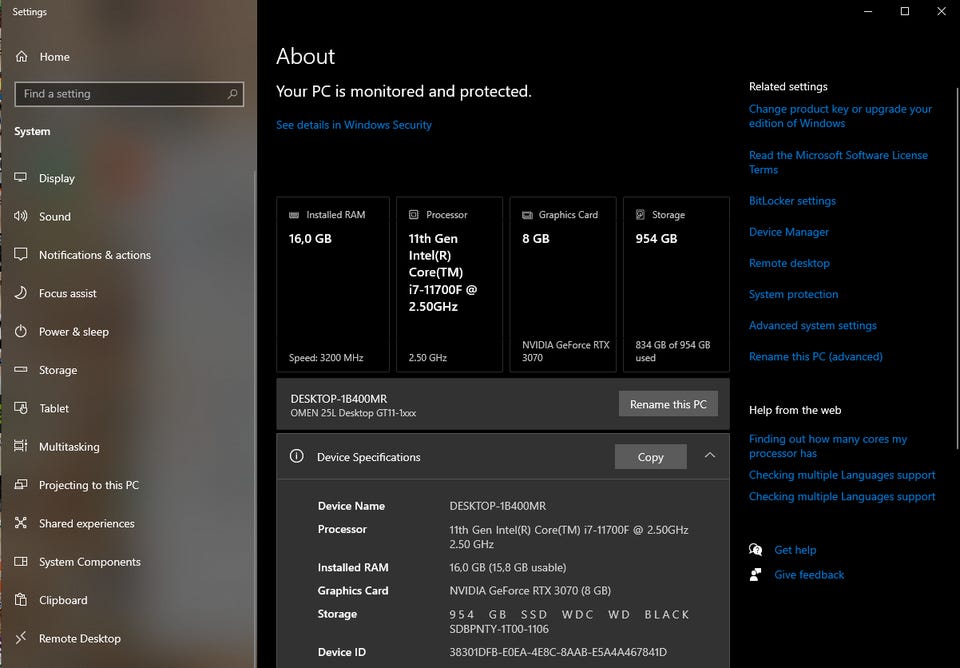
Task: Click the Tablet icon in sidebar
Action: point(21,408)
